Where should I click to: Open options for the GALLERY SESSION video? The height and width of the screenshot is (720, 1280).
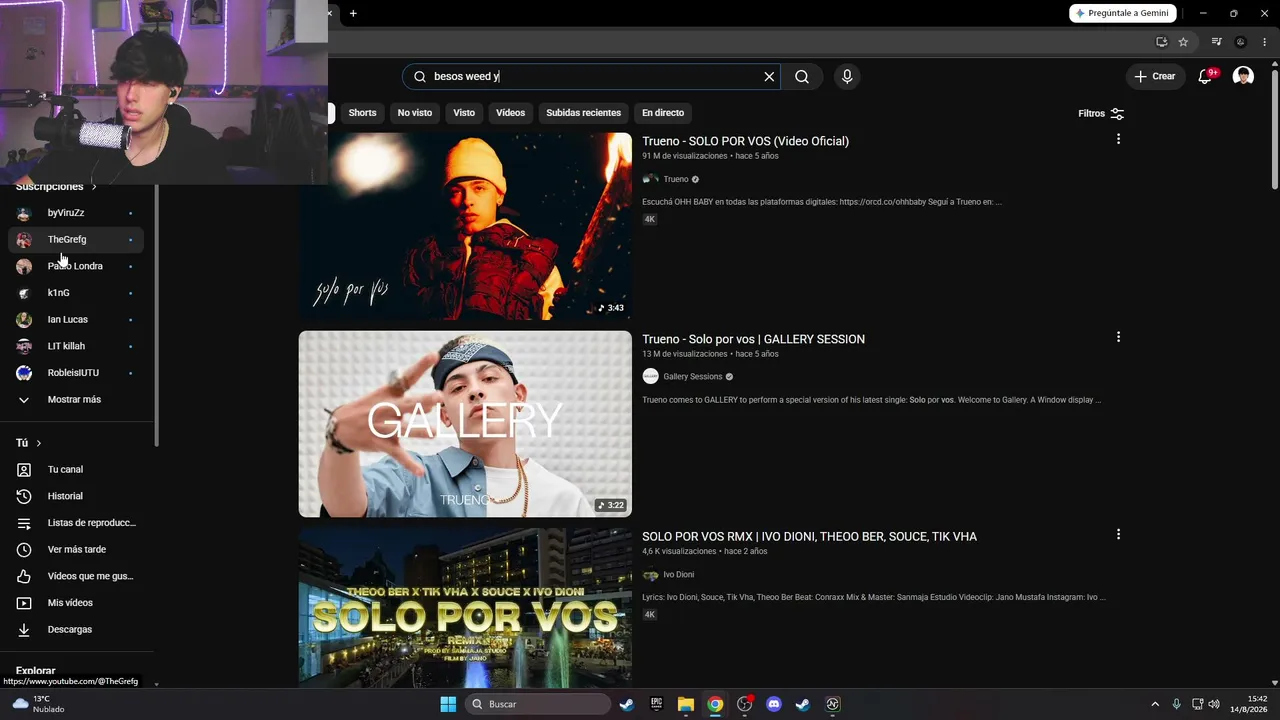(x=1118, y=337)
